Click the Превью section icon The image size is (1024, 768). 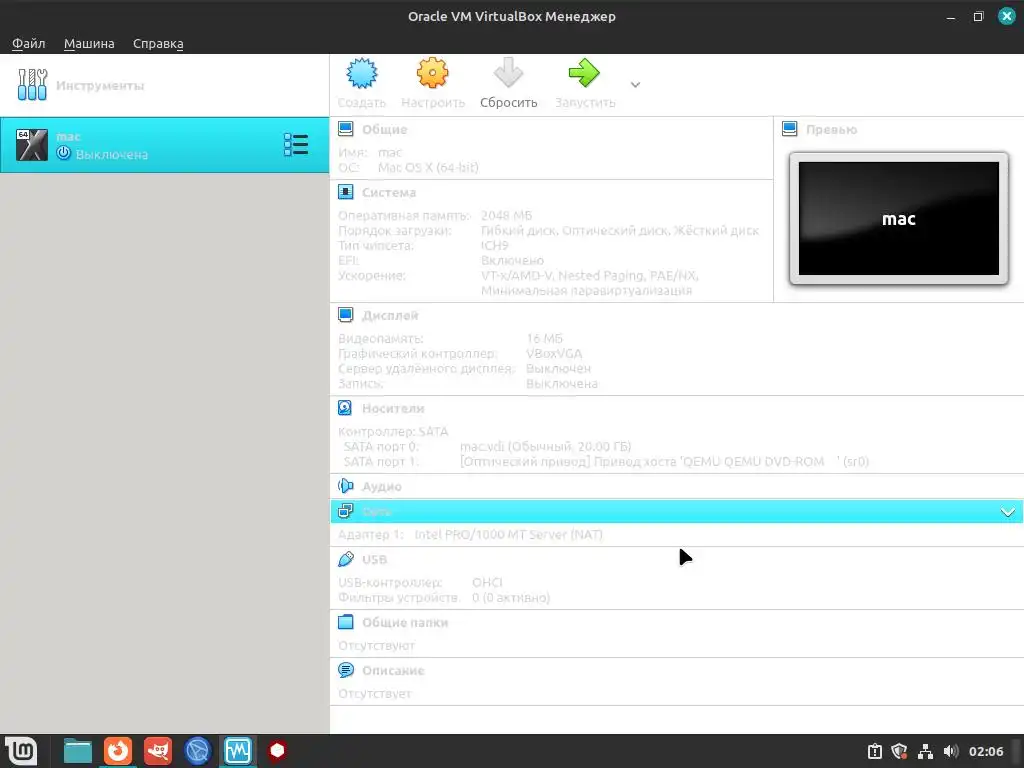click(x=790, y=129)
